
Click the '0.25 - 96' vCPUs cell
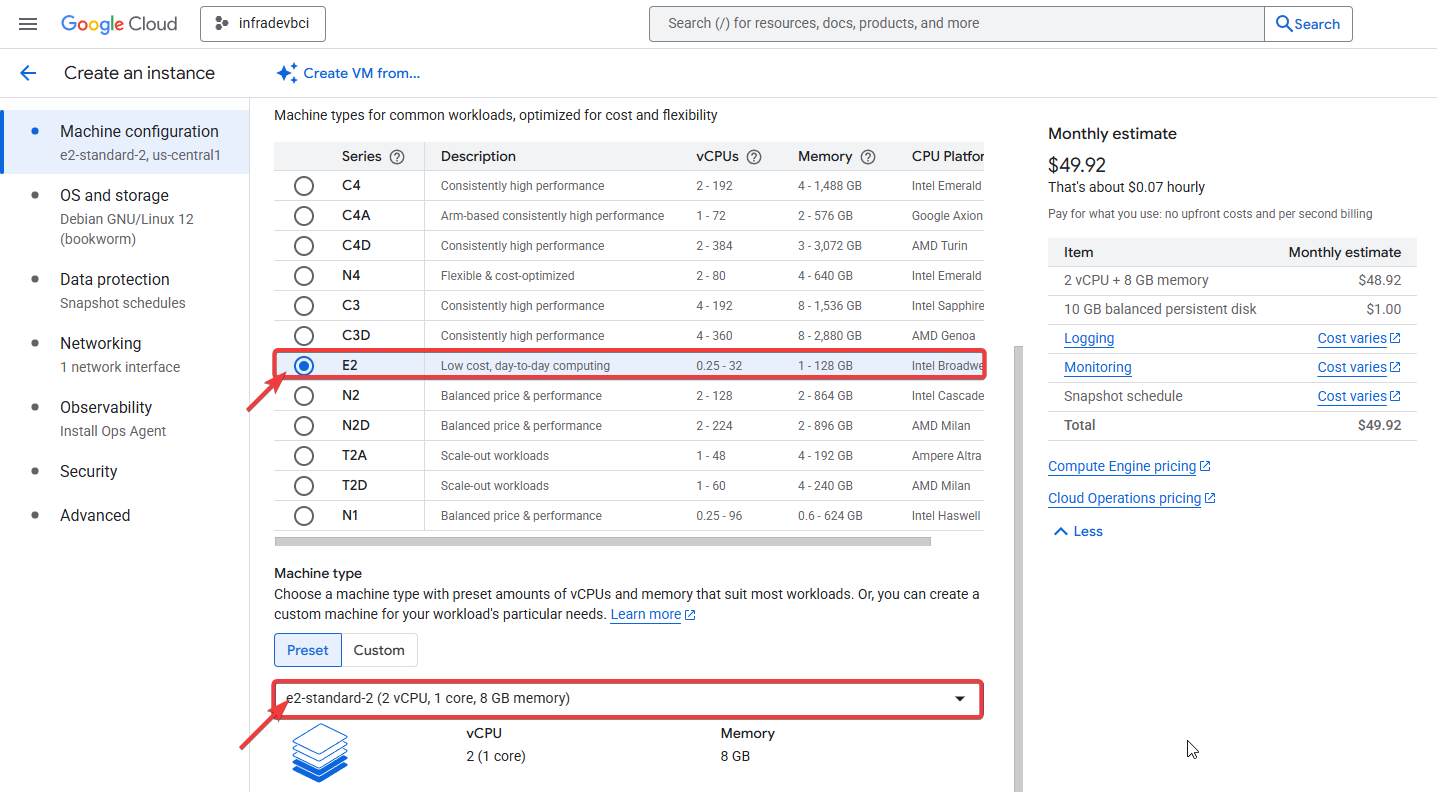(x=719, y=516)
